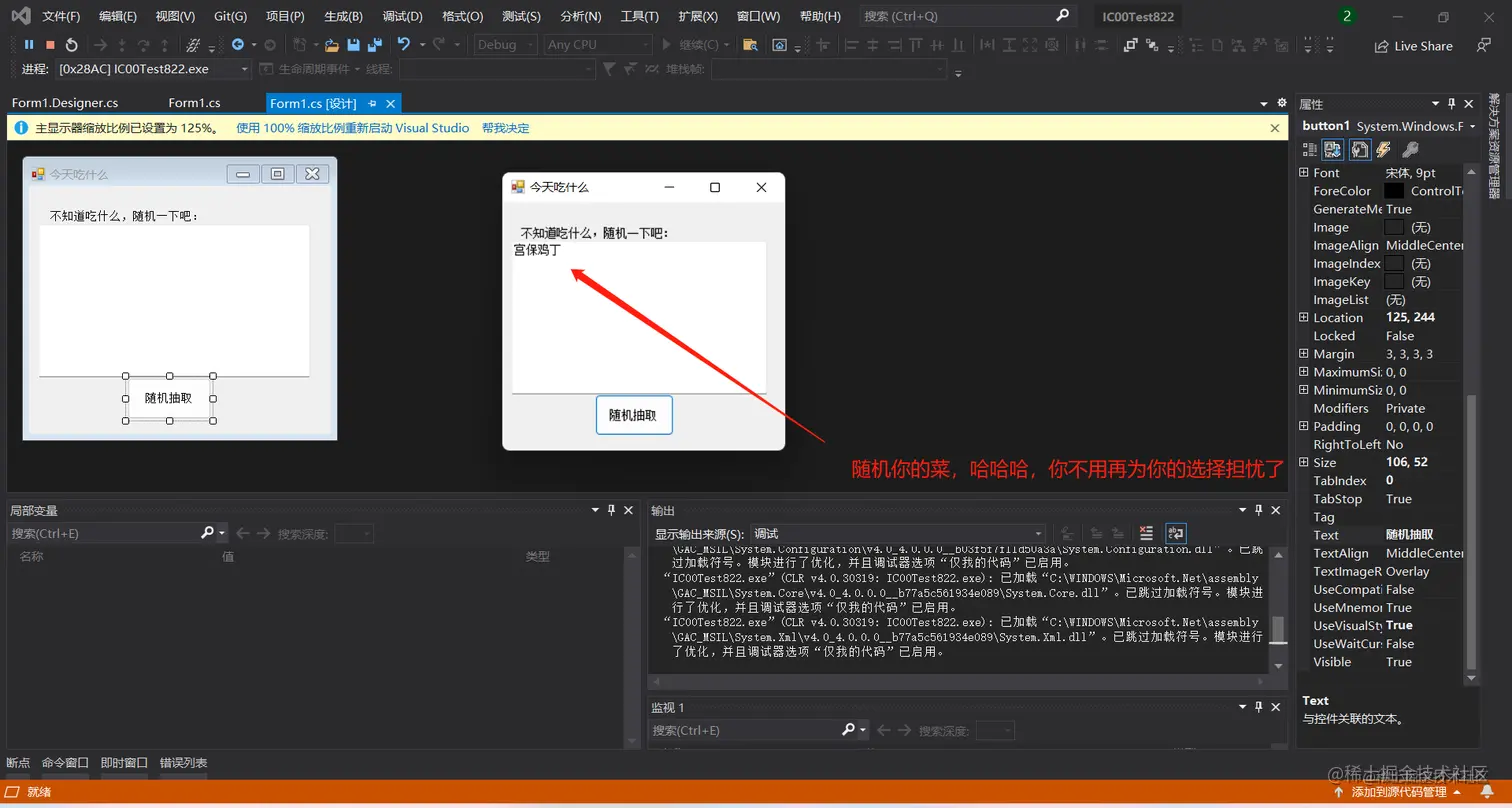Open the search icon in the Watch 1 panel
The width and height of the screenshot is (1512, 808).
[x=848, y=730]
